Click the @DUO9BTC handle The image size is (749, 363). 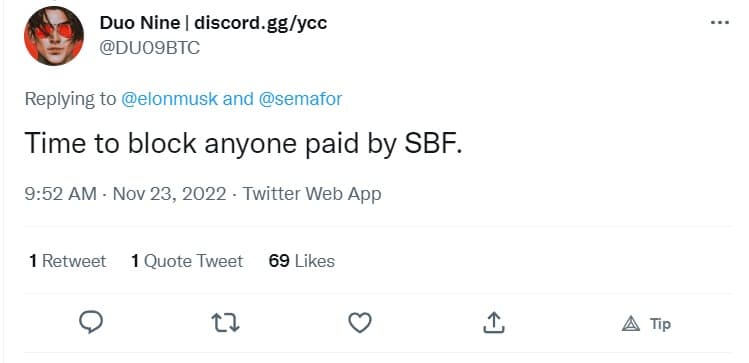(150, 48)
